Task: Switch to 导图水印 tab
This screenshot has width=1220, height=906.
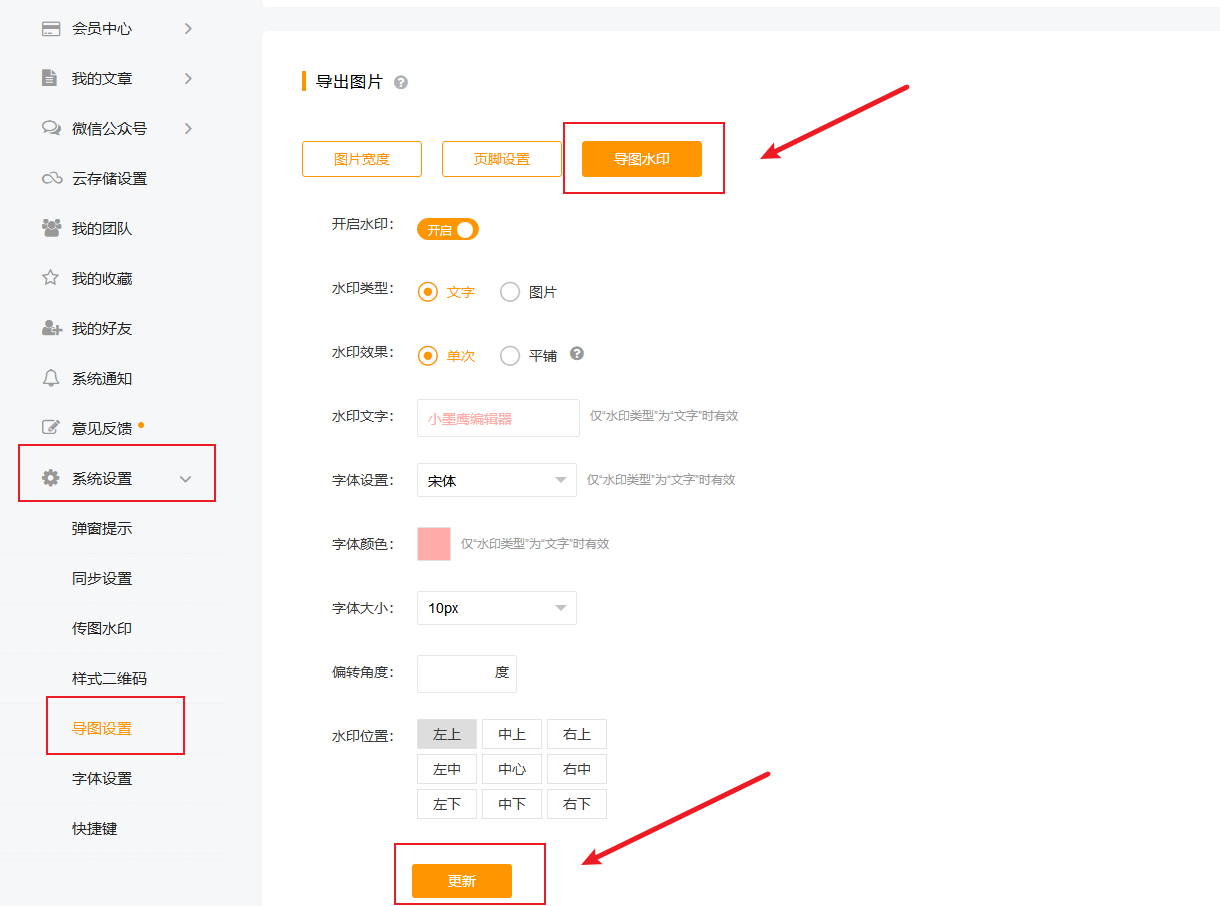Action: click(642, 159)
